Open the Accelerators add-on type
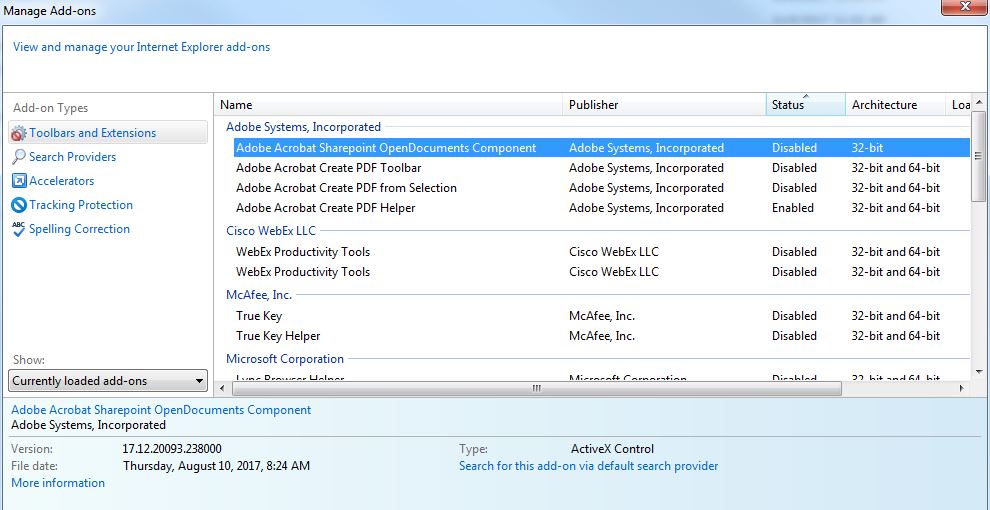Viewport: 990px width, 510px height. click(x=61, y=181)
